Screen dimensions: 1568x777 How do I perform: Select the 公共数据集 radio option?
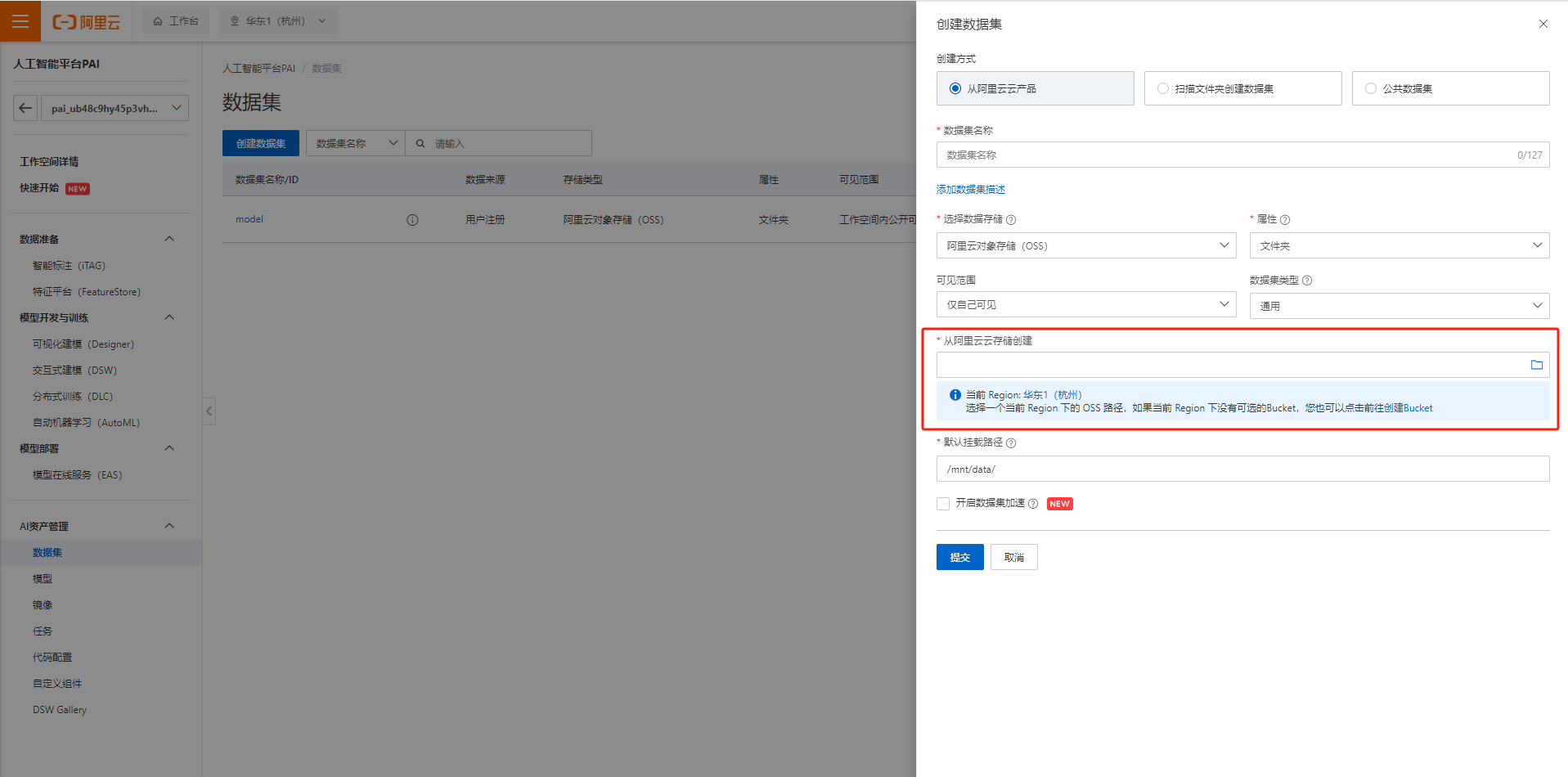(1451, 88)
